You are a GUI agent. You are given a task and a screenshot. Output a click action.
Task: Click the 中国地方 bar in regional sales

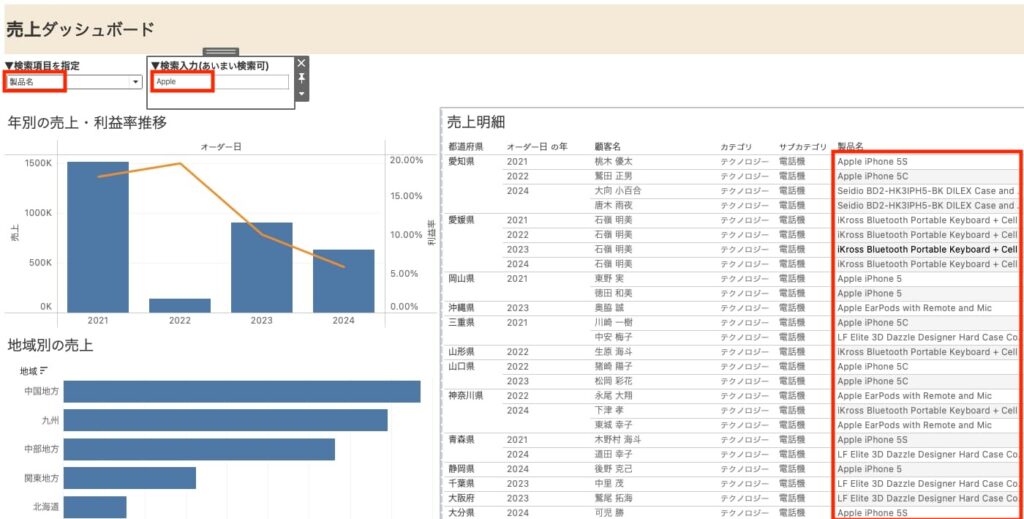tap(241, 391)
